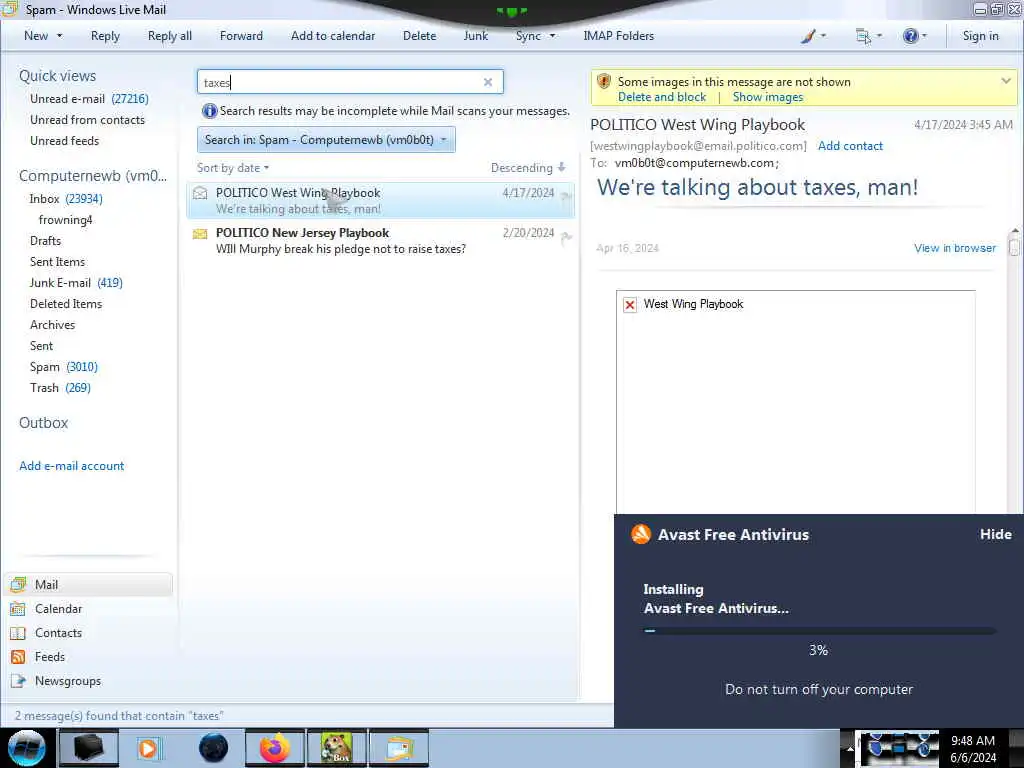
Task: Open the Search in: Spam dropdown
Action: (326, 140)
